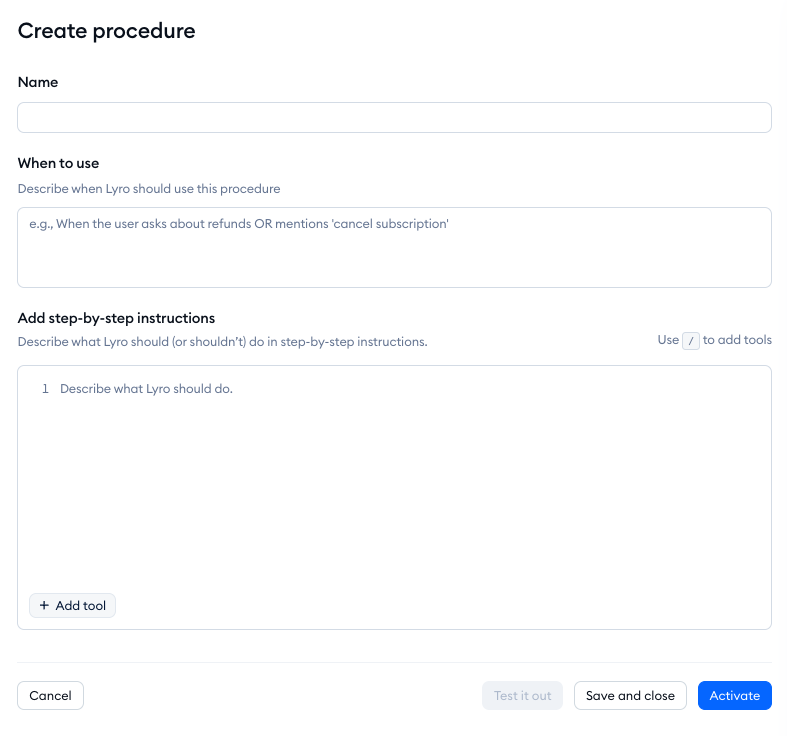
Task: Activate the procedure
Action: click(734, 695)
